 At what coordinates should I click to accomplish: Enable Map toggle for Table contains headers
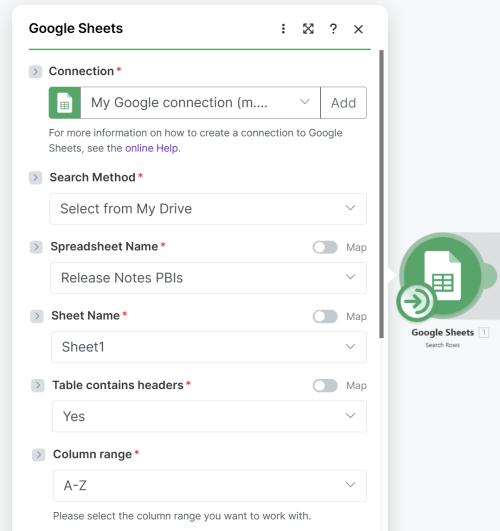(325, 385)
